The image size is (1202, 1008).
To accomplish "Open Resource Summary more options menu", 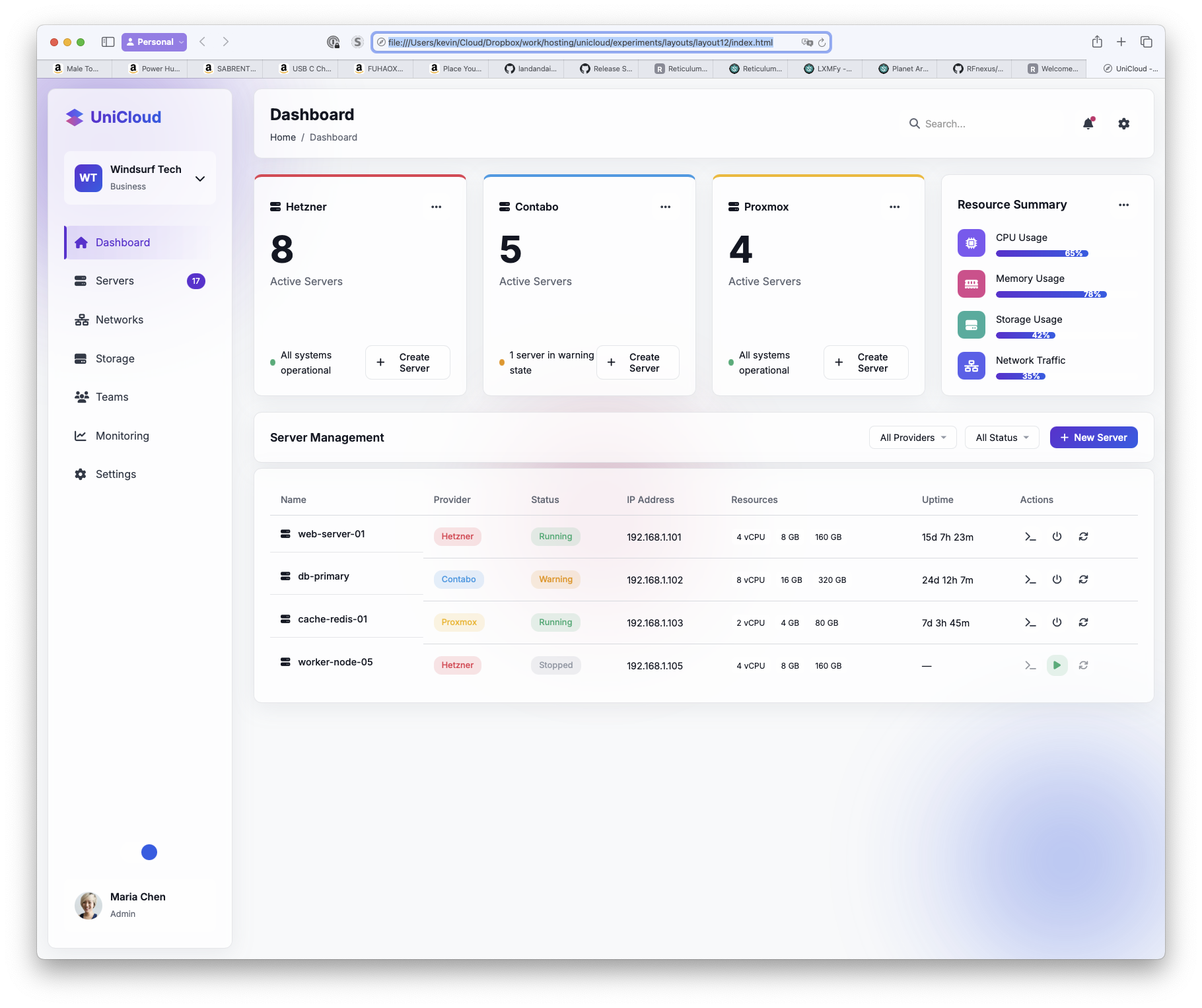I will [x=1123, y=205].
